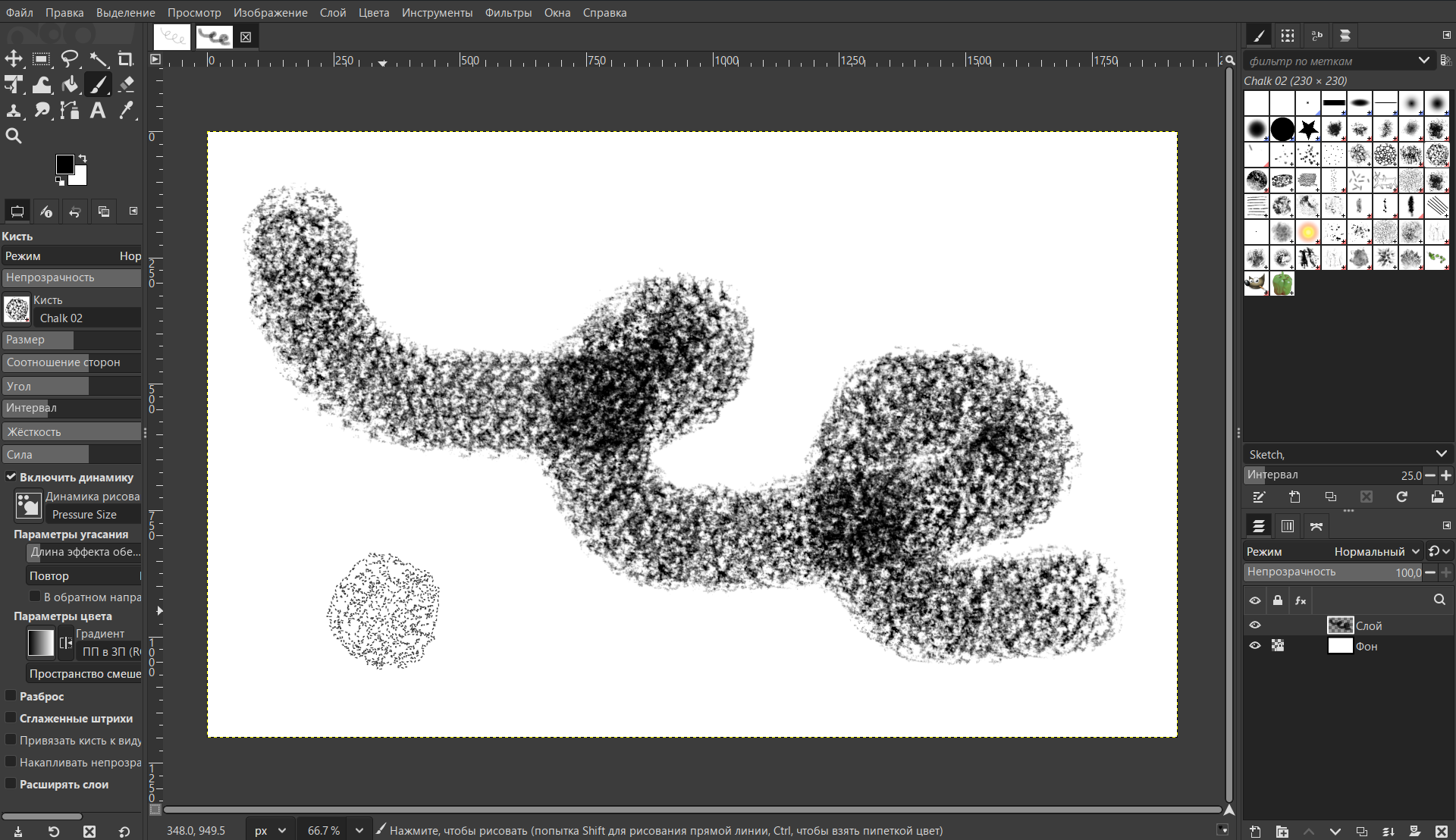Pick the green pepper brush
The height and width of the screenshot is (840, 1456).
click(1282, 284)
